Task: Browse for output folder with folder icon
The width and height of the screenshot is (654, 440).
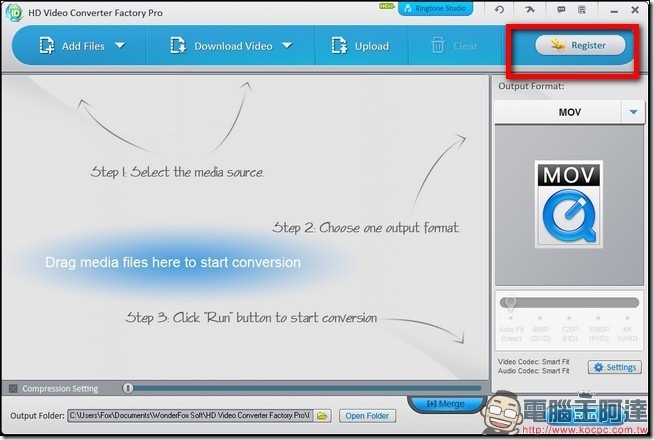Action: [x=322, y=416]
